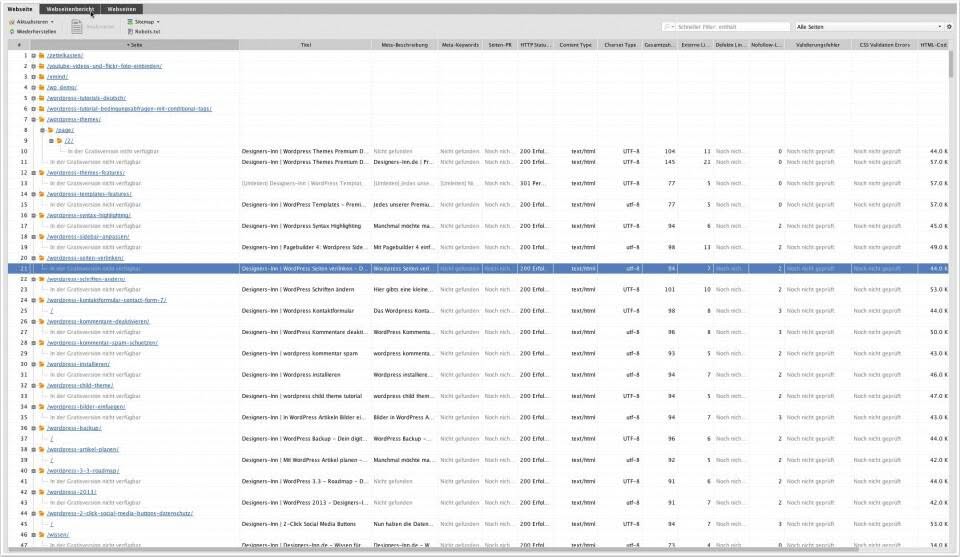The width and height of the screenshot is (960, 557).
Task: Click folder icon of /wissen/ row
Action: (42, 534)
